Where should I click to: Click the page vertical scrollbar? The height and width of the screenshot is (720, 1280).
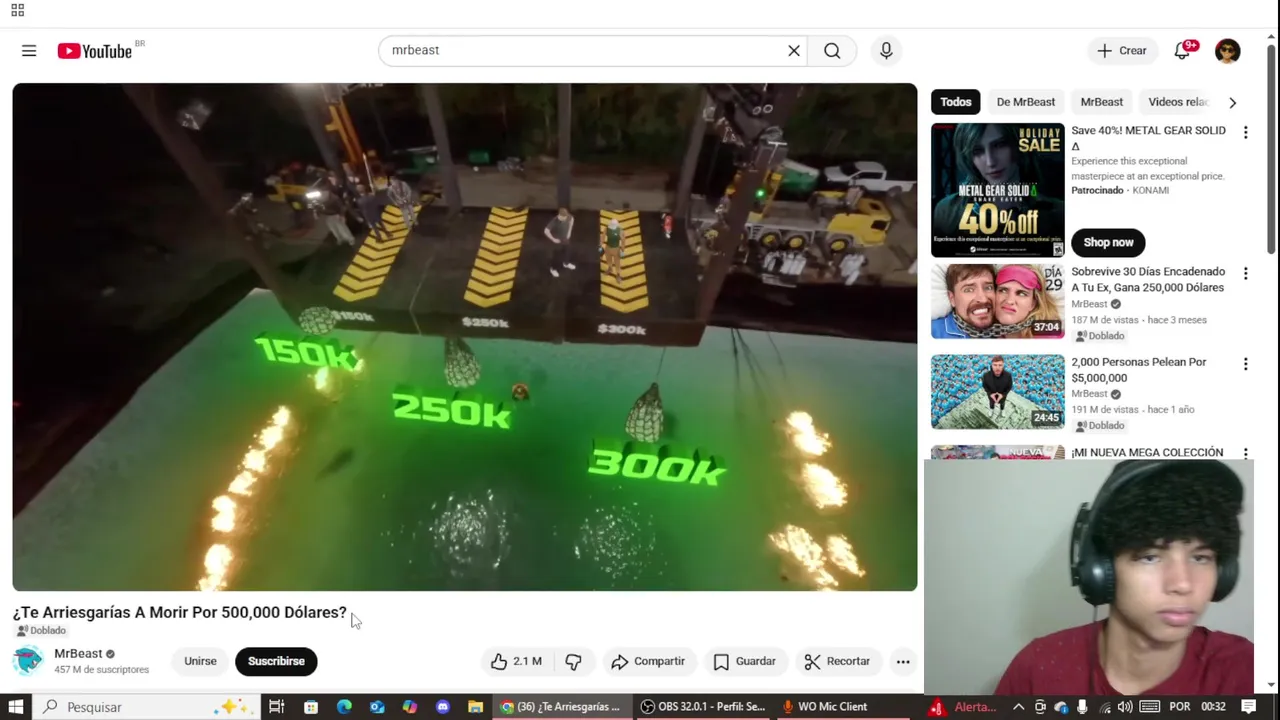(x=1272, y=150)
